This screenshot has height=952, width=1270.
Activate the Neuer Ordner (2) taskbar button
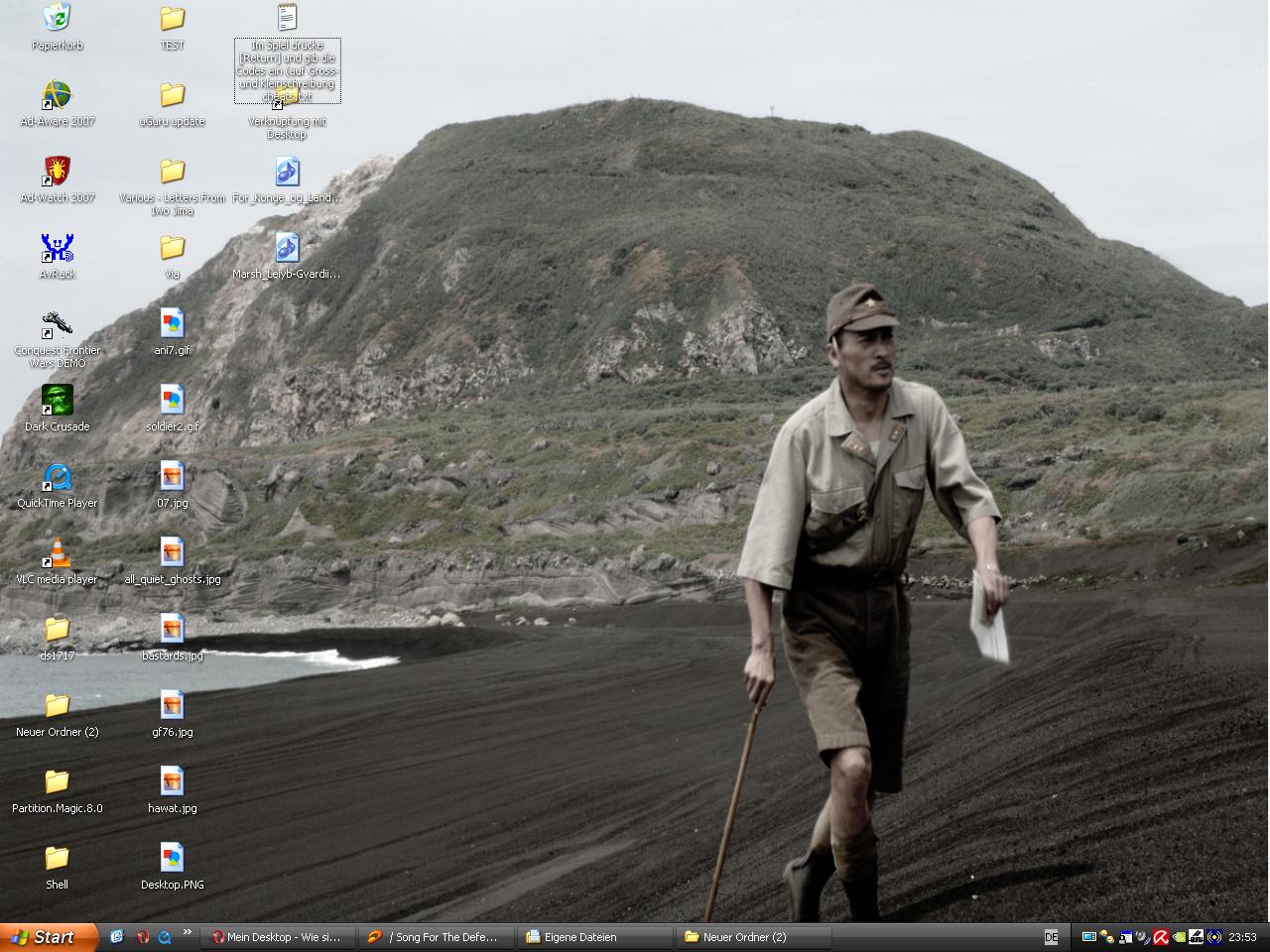[x=755, y=937]
